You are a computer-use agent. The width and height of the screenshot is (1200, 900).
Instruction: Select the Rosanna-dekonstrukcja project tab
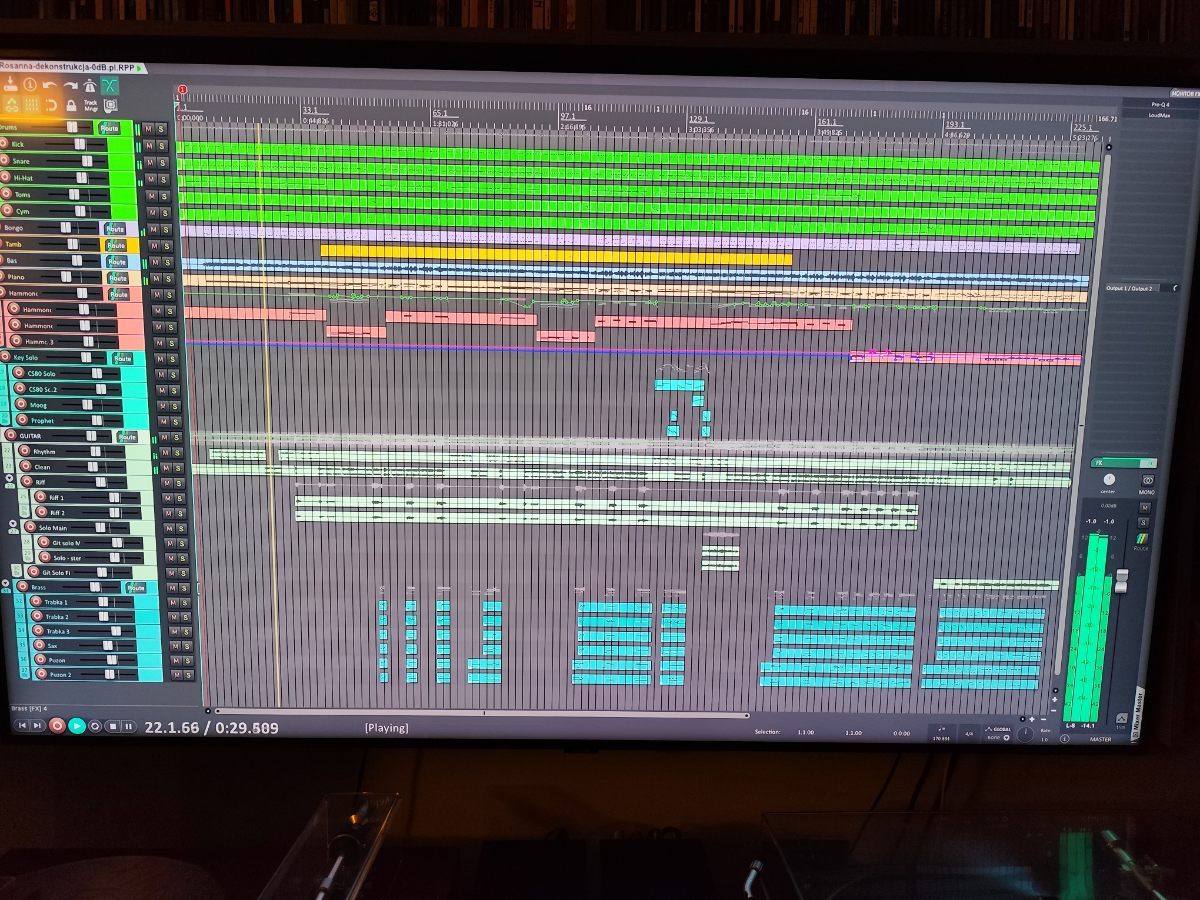[x=70, y=67]
